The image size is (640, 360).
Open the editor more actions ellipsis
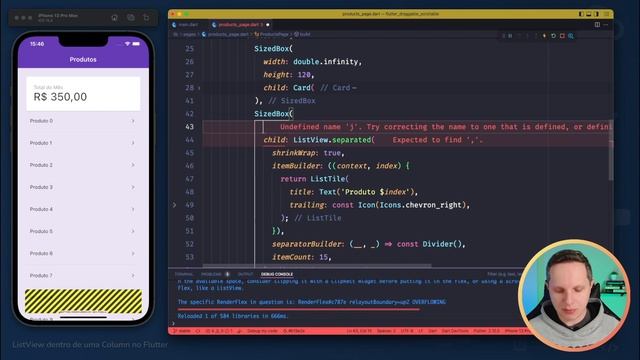606,25
